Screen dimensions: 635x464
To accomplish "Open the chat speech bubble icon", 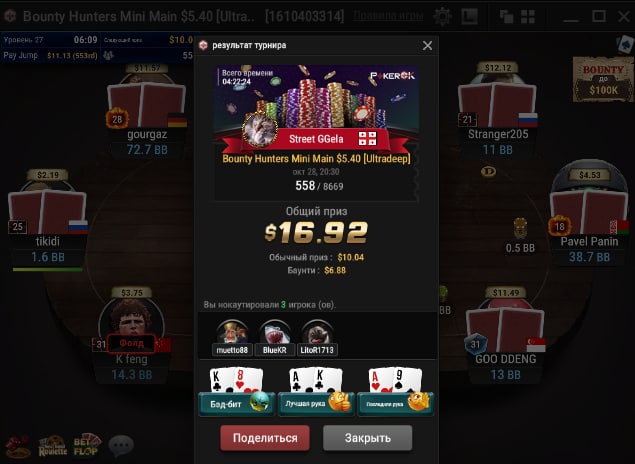I will tap(121, 446).
